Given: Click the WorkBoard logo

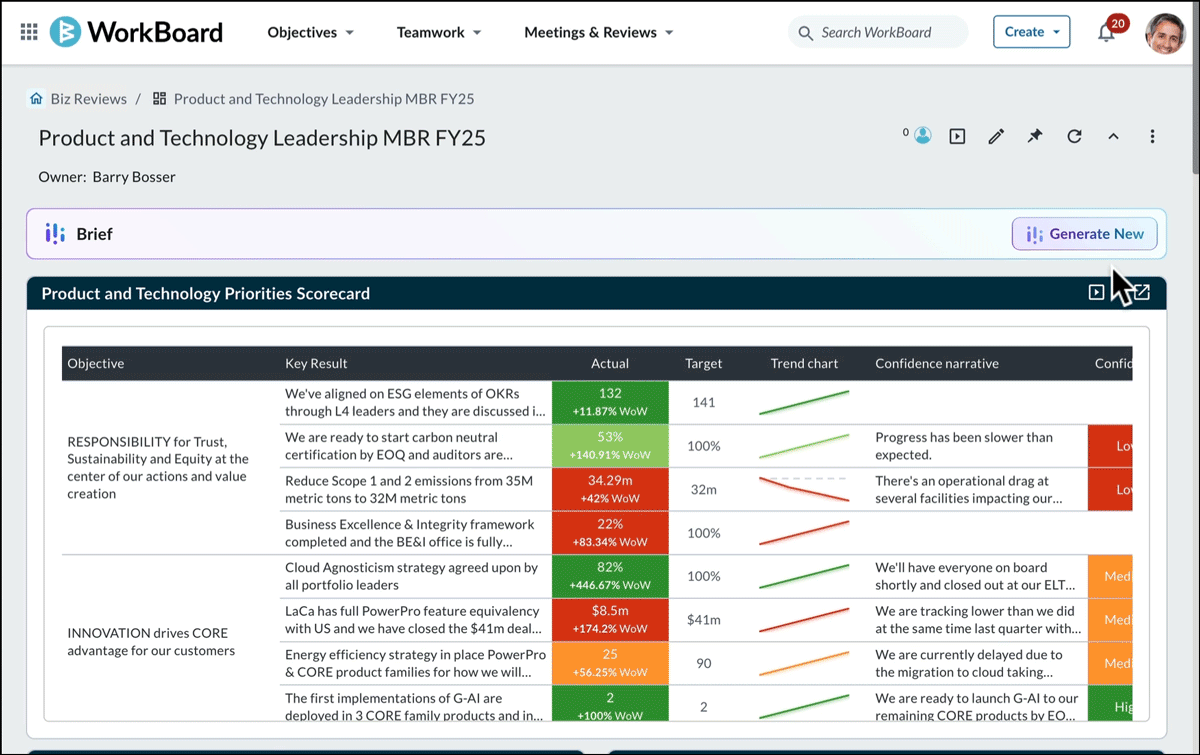Looking at the screenshot, I should pyautogui.click(x=136, y=32).
